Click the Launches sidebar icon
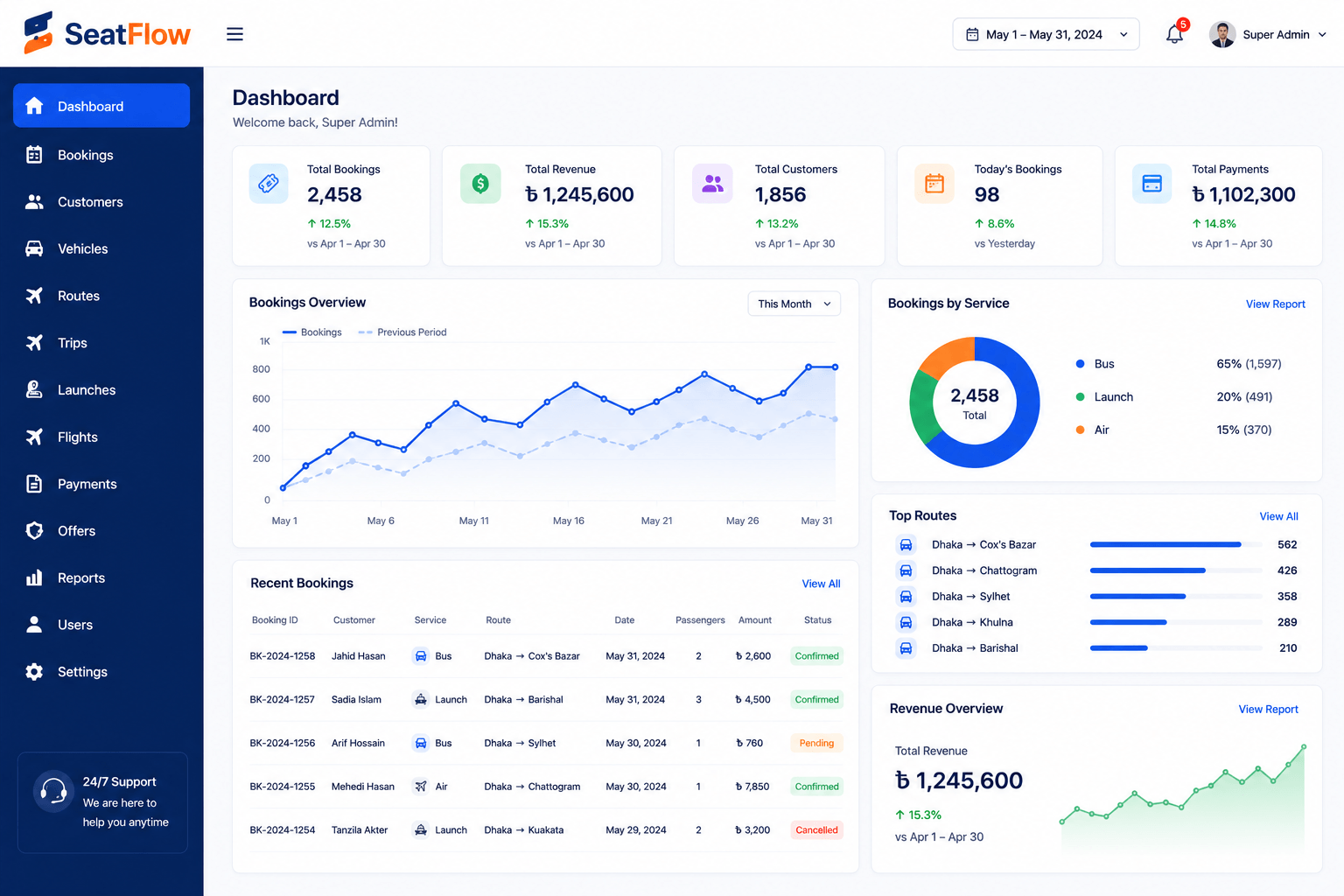This screenshot has width=1344, height=896. (34, 389)
